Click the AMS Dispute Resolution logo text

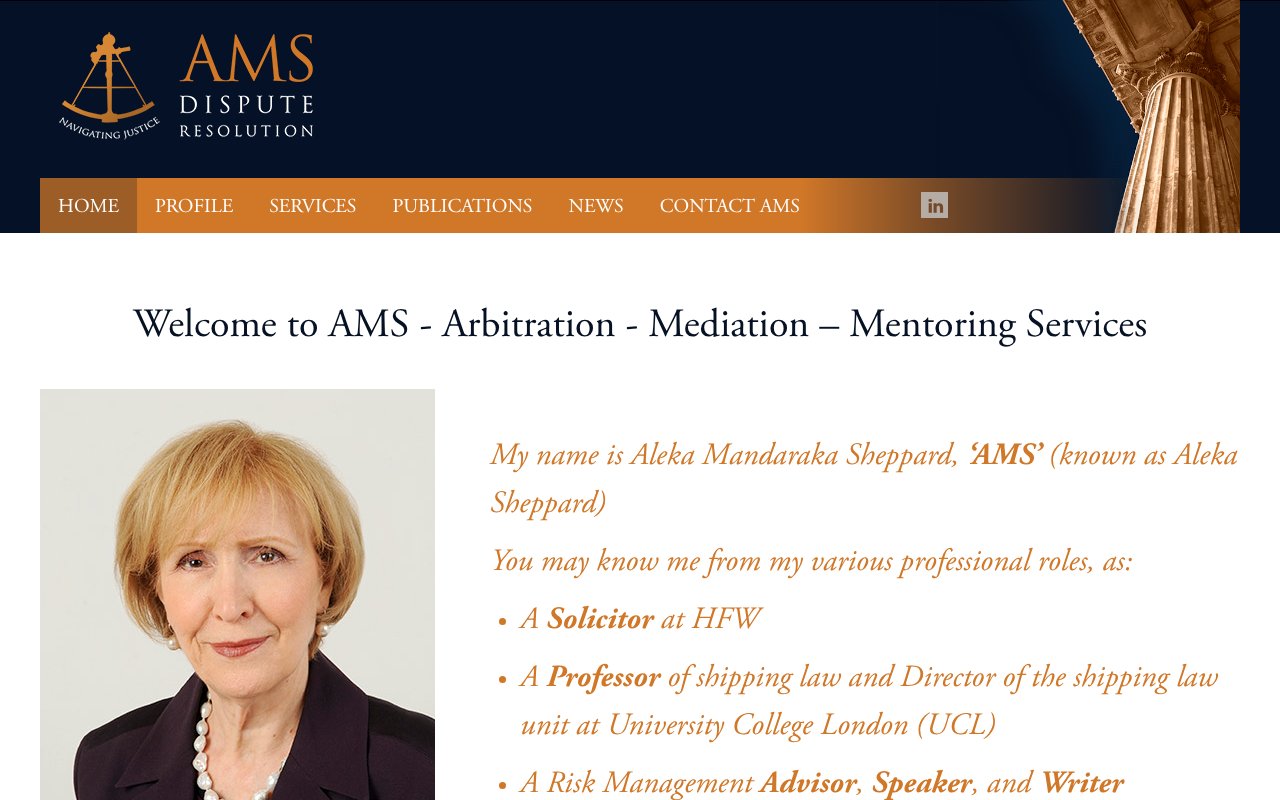click(246, 86)
